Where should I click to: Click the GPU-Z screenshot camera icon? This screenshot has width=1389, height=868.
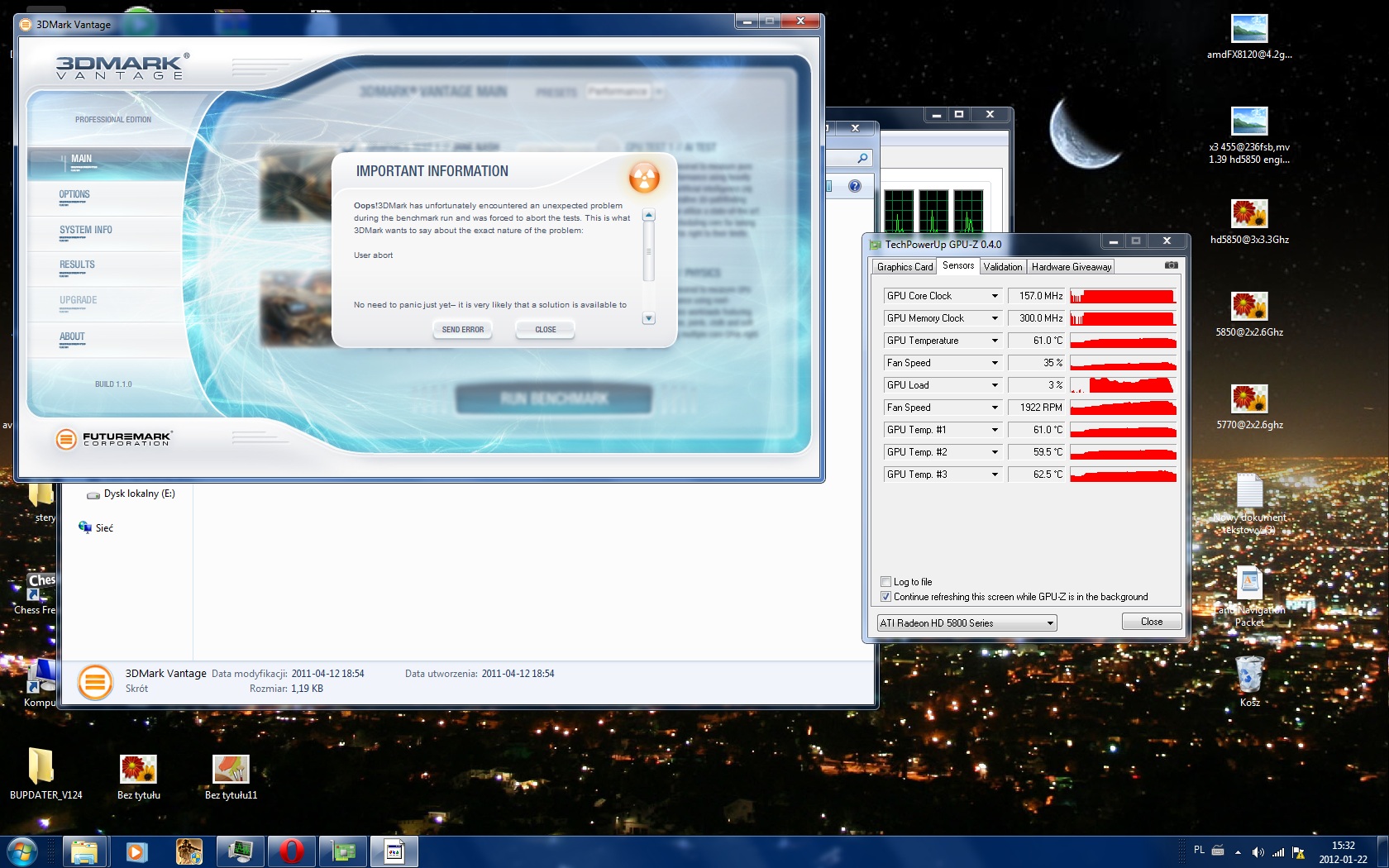1171,265
